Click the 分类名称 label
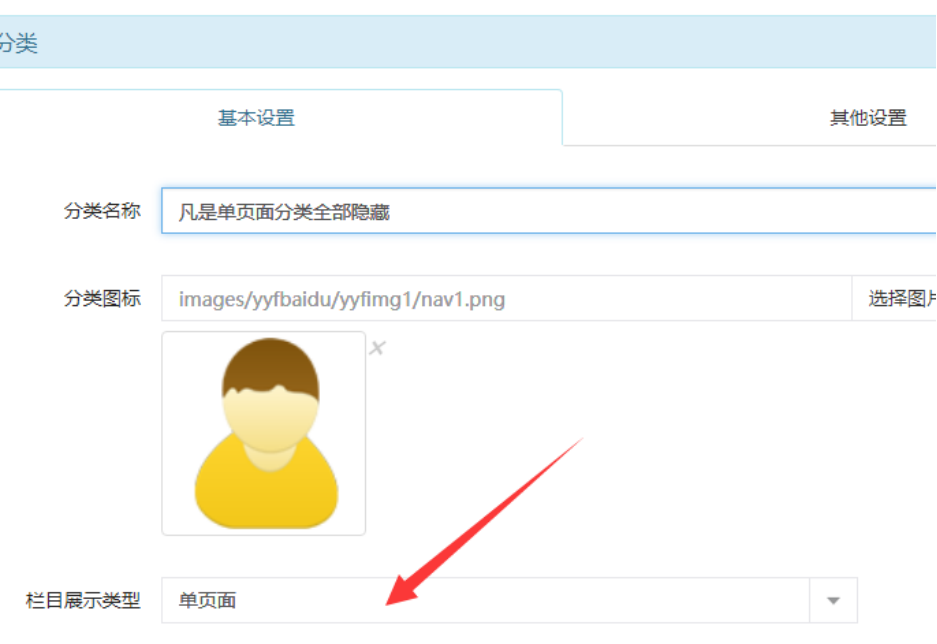937x644 pixels. point(102,211)
